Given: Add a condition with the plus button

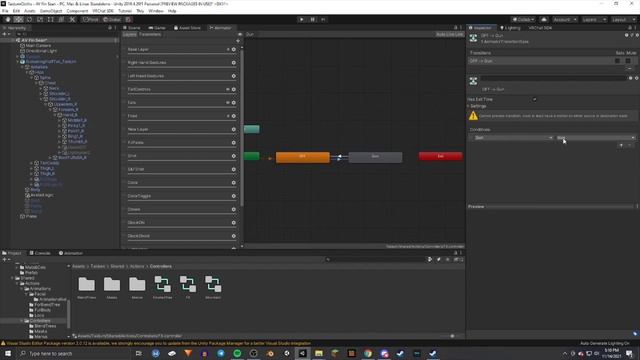Looking at the screenshot, I should coord(621,145).
